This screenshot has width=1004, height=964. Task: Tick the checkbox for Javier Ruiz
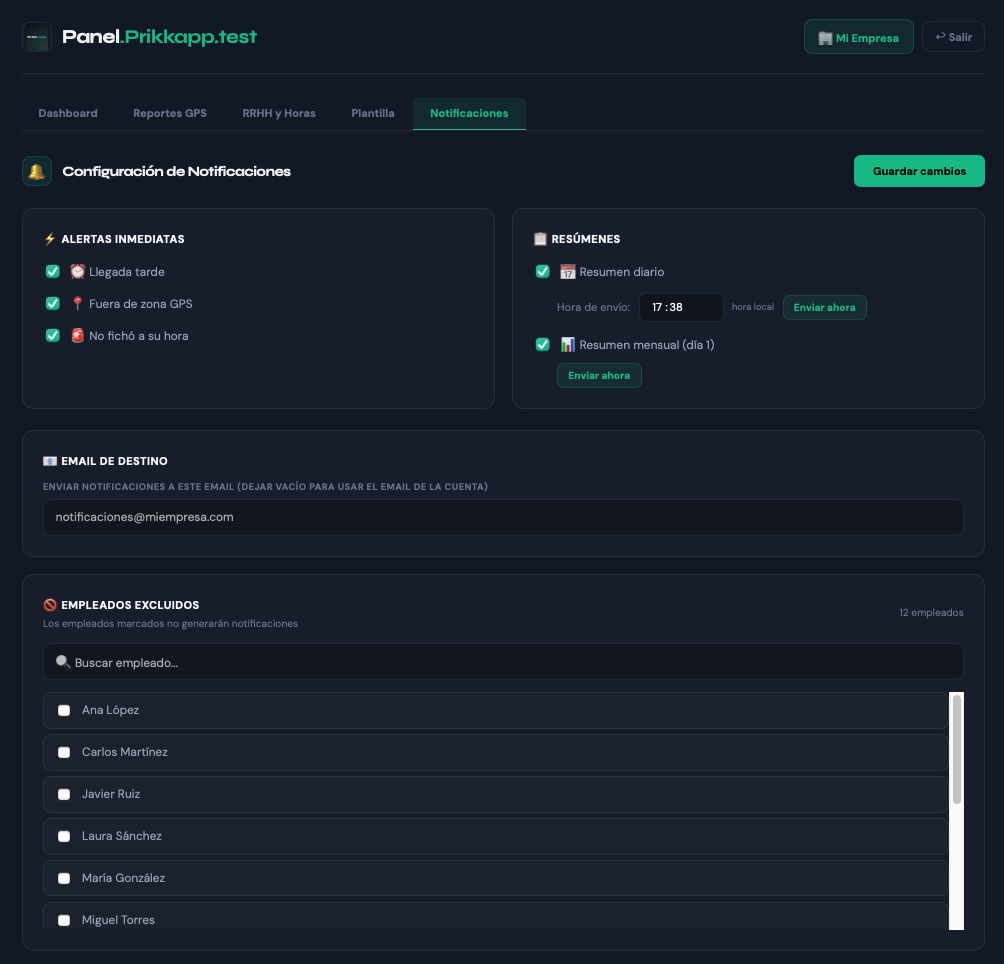64,794
